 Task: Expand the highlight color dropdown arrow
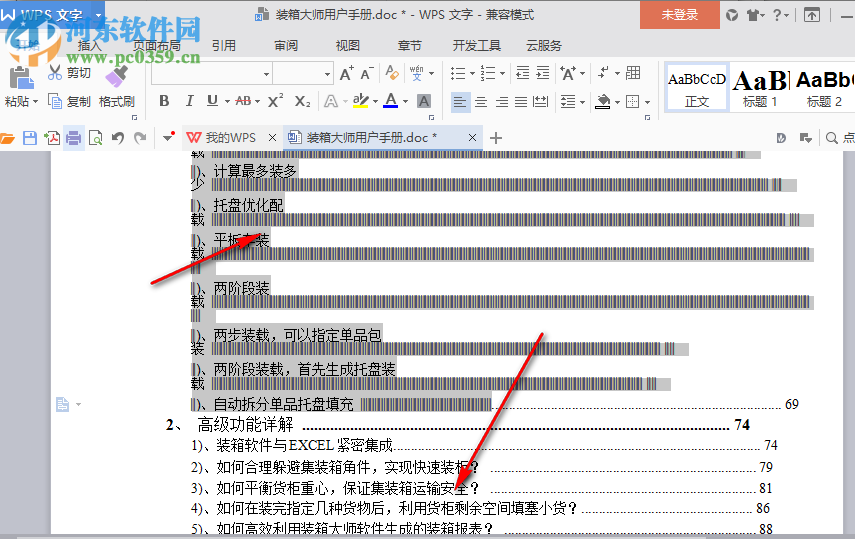[x=375, y=101]
